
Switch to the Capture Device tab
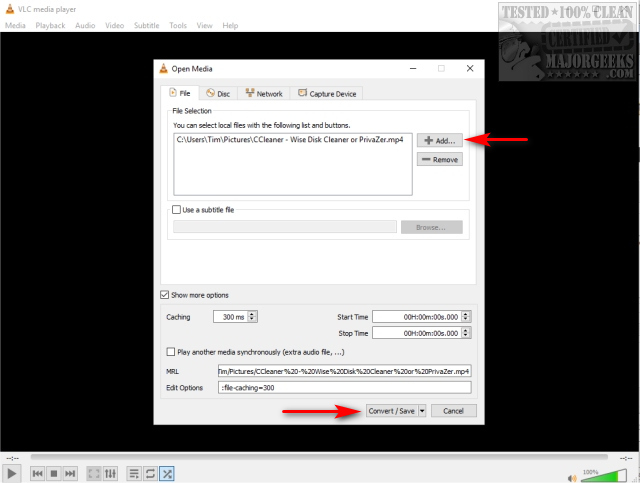point(327,93)
